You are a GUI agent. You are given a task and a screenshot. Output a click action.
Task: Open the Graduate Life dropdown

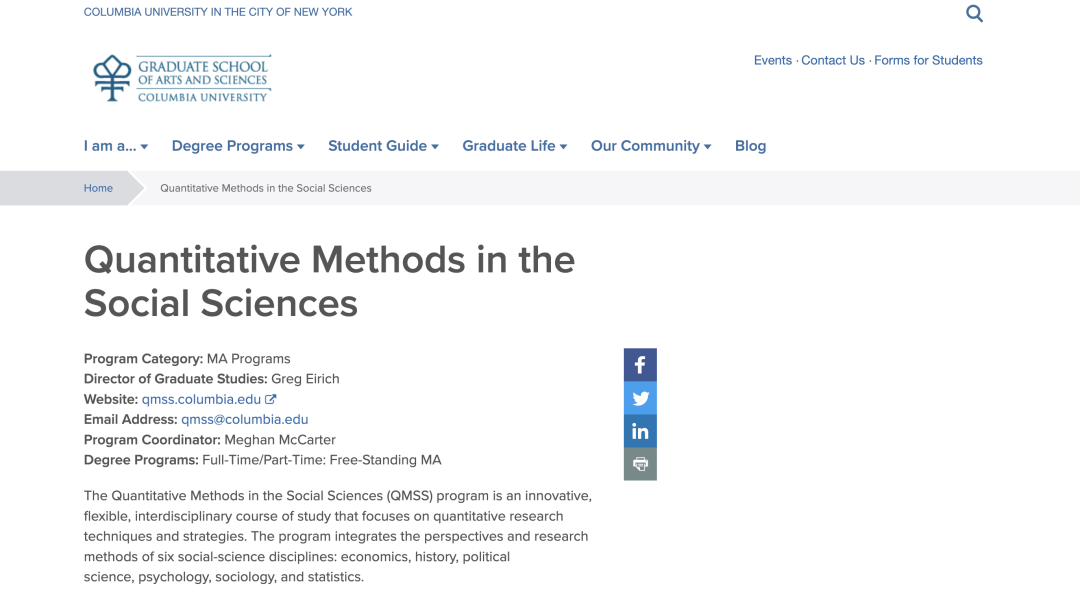click(515, 146)
